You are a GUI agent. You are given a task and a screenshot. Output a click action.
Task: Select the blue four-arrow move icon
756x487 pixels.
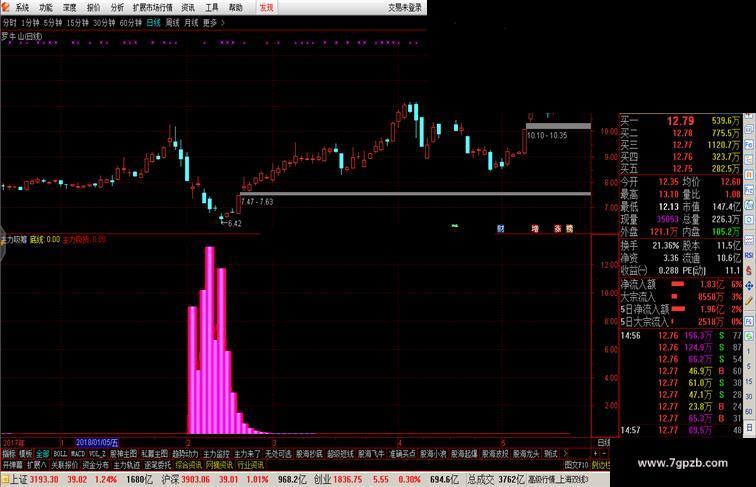(749, 285)
